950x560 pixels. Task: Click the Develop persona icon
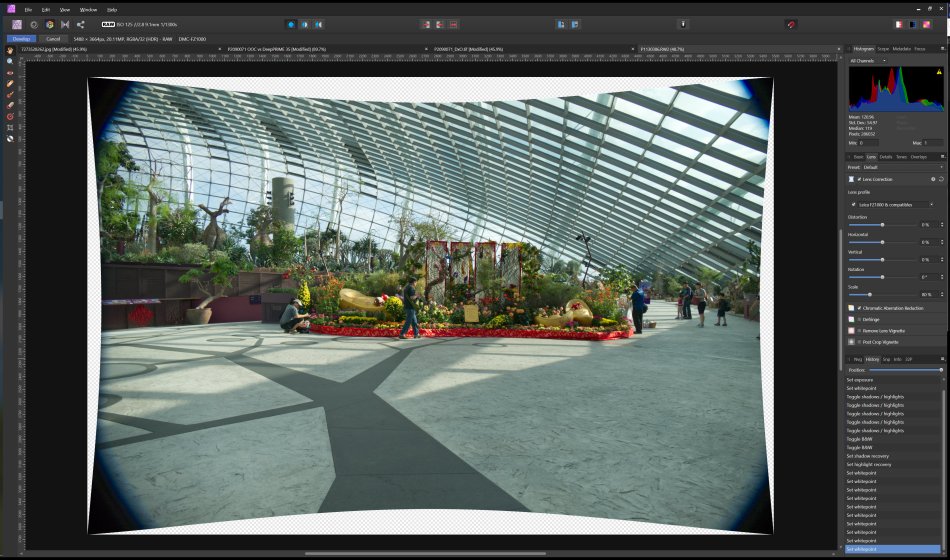coord(49,24)
